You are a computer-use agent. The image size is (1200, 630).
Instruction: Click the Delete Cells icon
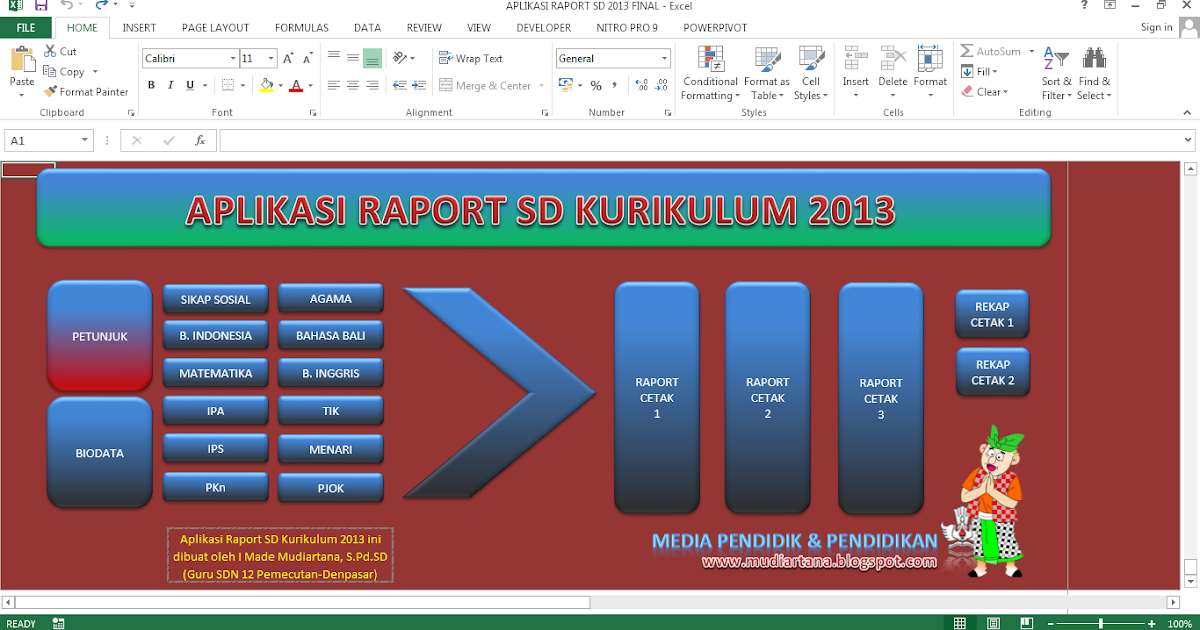coord(893,60)
